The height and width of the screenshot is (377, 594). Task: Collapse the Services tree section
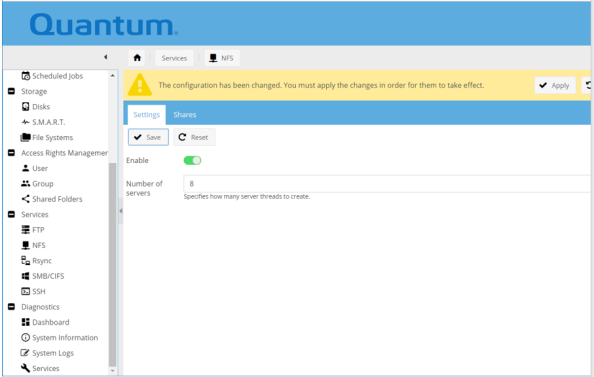11,214
